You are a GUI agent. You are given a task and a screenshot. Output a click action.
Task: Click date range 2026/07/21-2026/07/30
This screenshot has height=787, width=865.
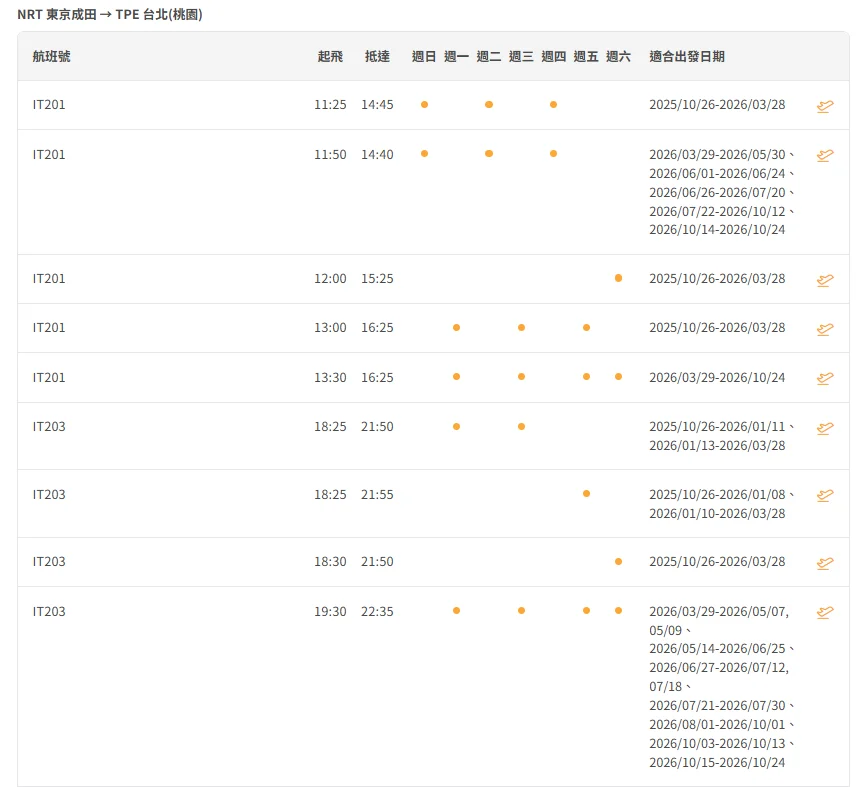717,705
